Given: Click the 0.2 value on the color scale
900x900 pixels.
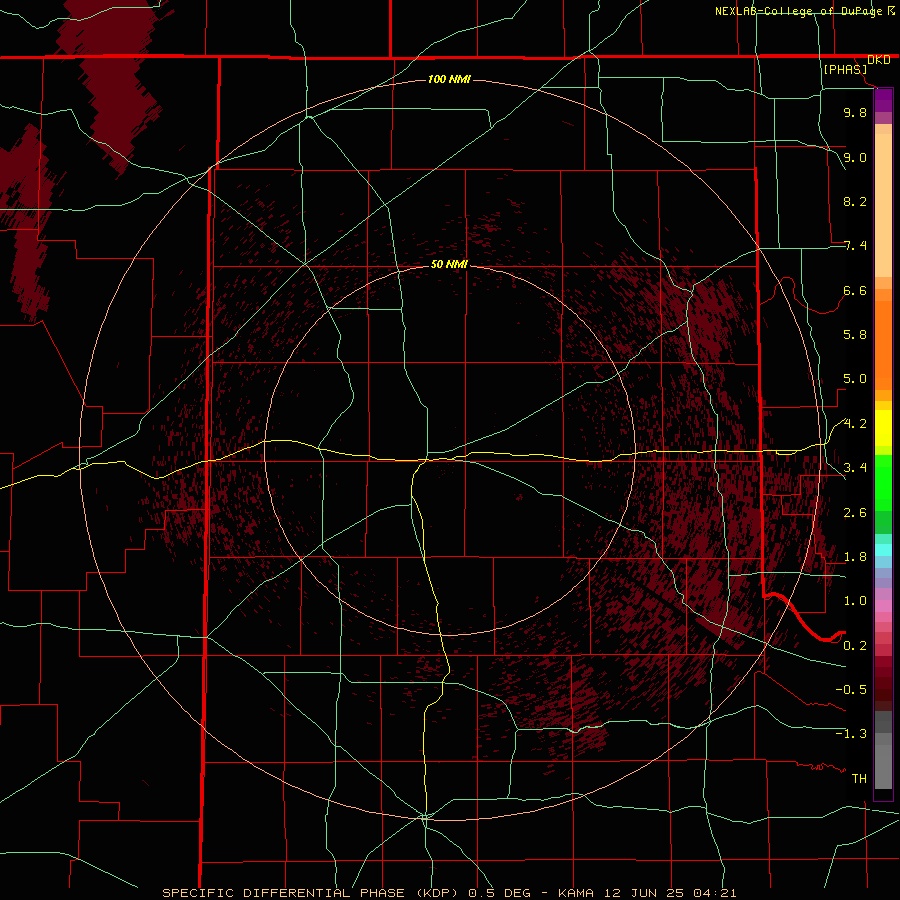Looking at the screenshot, I should click(x=855, y=646).
